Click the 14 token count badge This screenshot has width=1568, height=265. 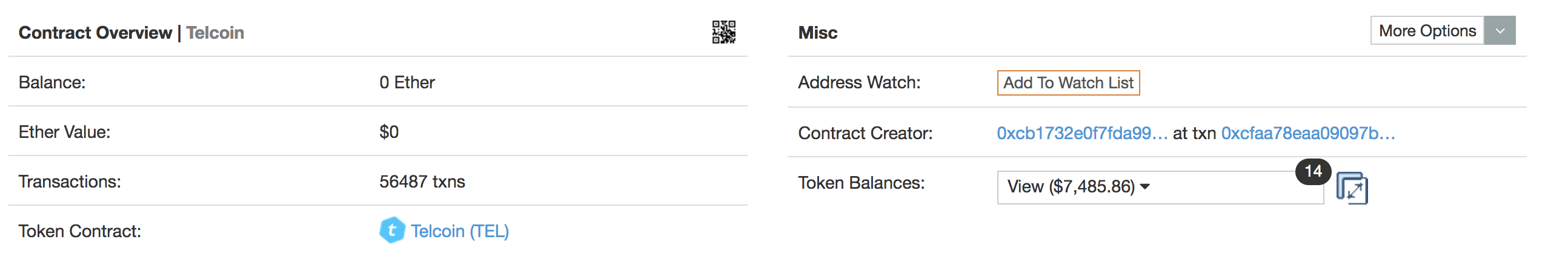[1313, 171]
